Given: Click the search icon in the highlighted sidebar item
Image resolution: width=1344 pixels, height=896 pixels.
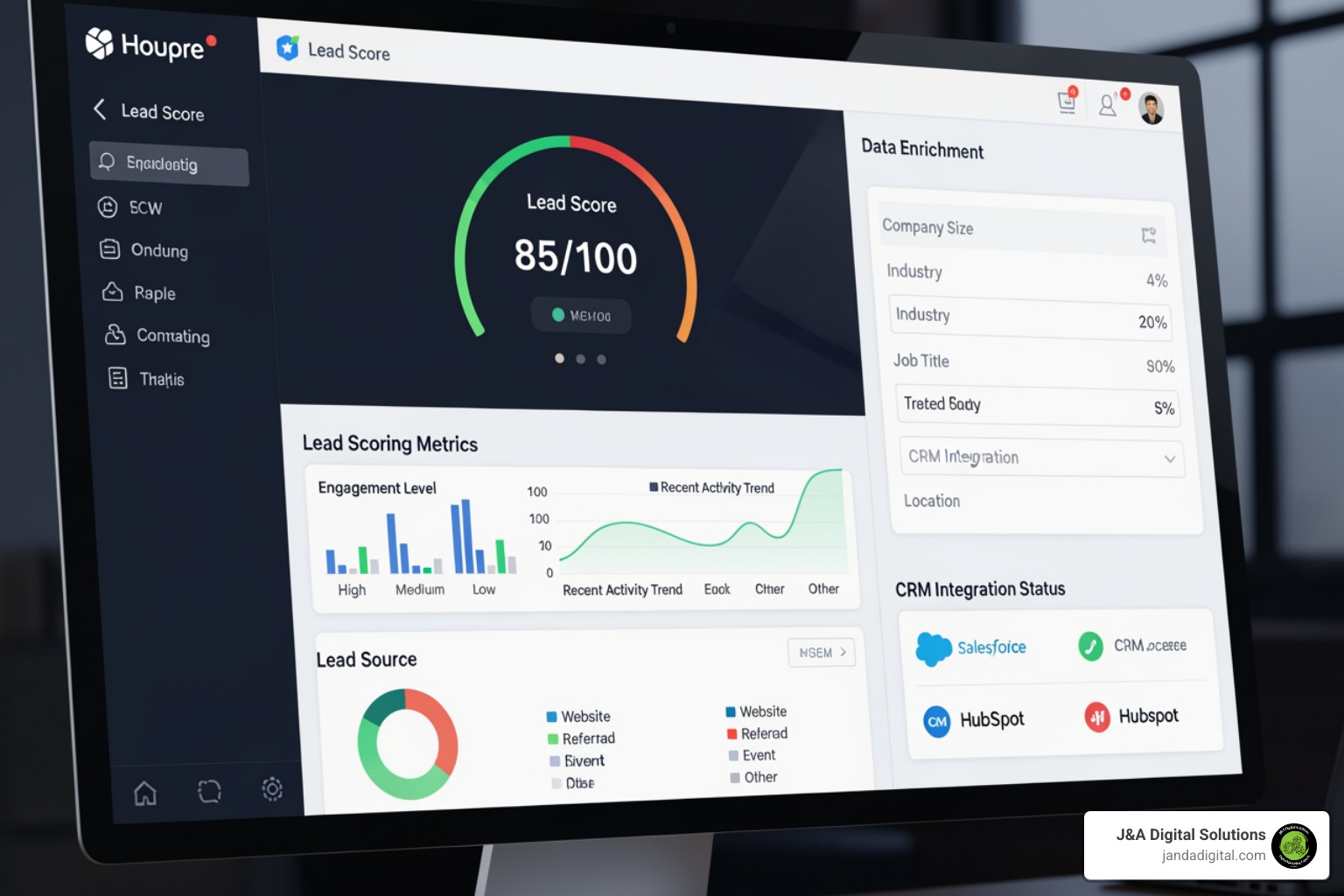Looking at the screenshot, I should tap(107, 161).
